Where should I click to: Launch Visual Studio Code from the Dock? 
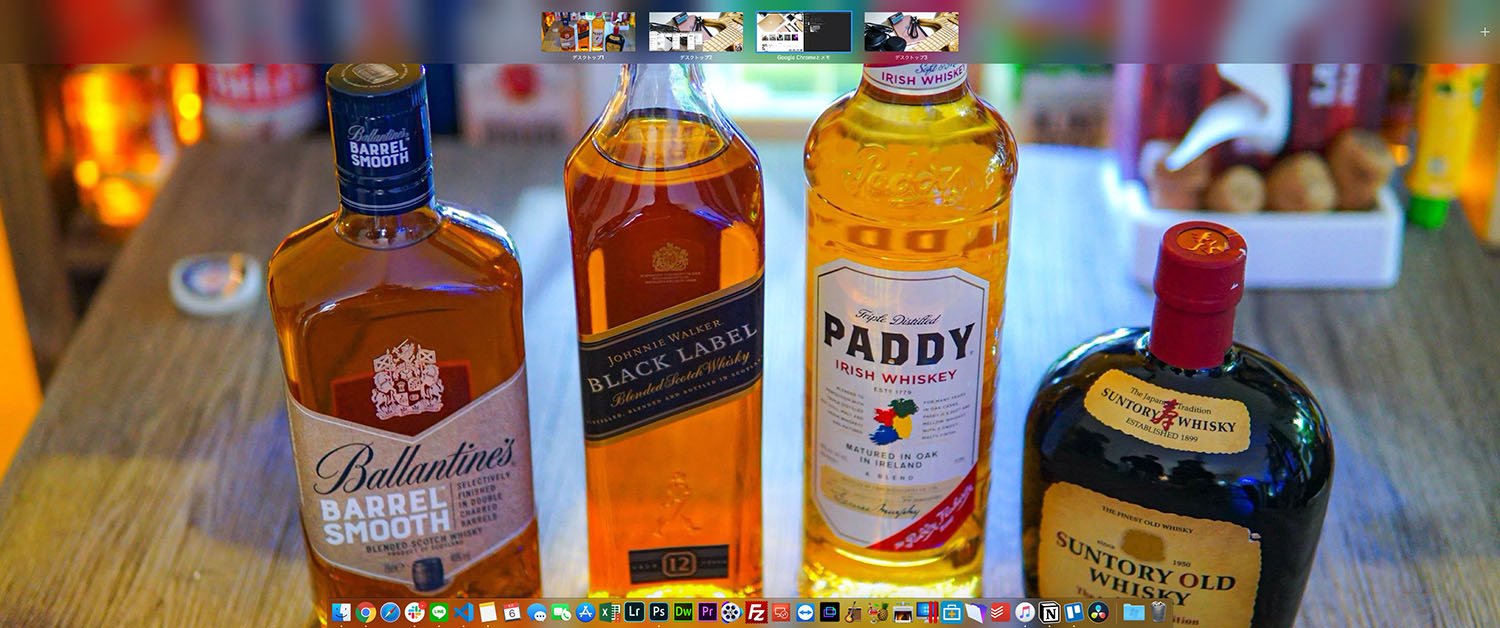point(464,612)
